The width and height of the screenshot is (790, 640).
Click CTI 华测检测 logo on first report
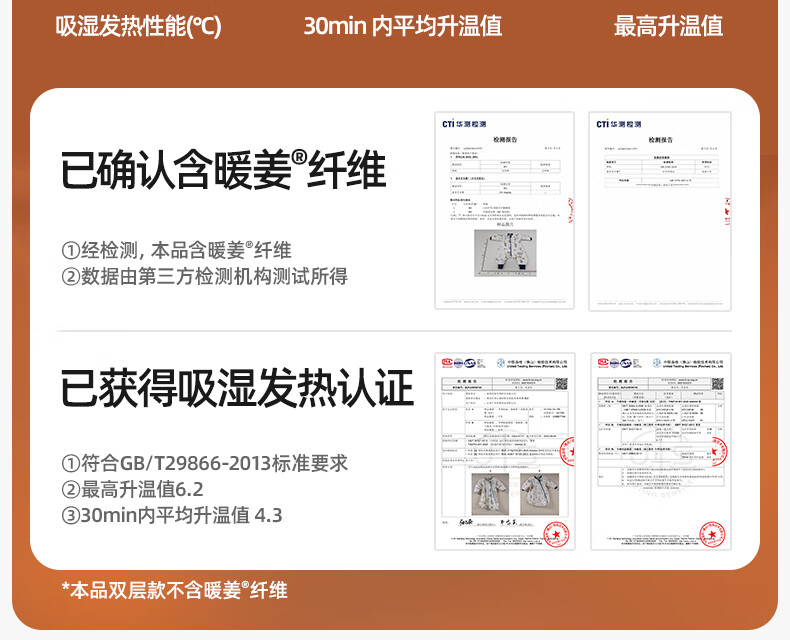coord(464,124)
